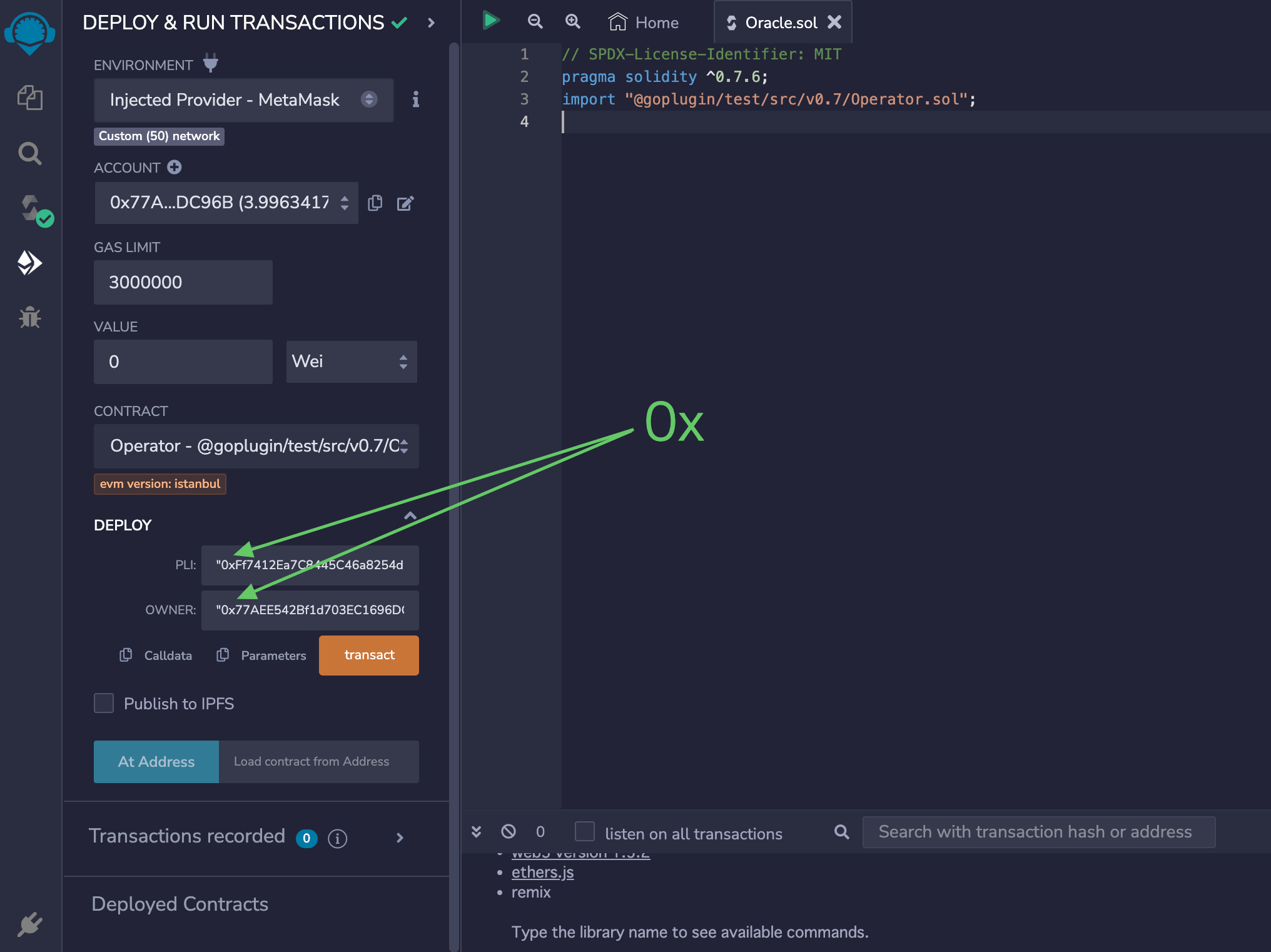Run the script with the green play icon
Image resolution: width=1271 pixels, height=952 pixels.
coord(492,21)
